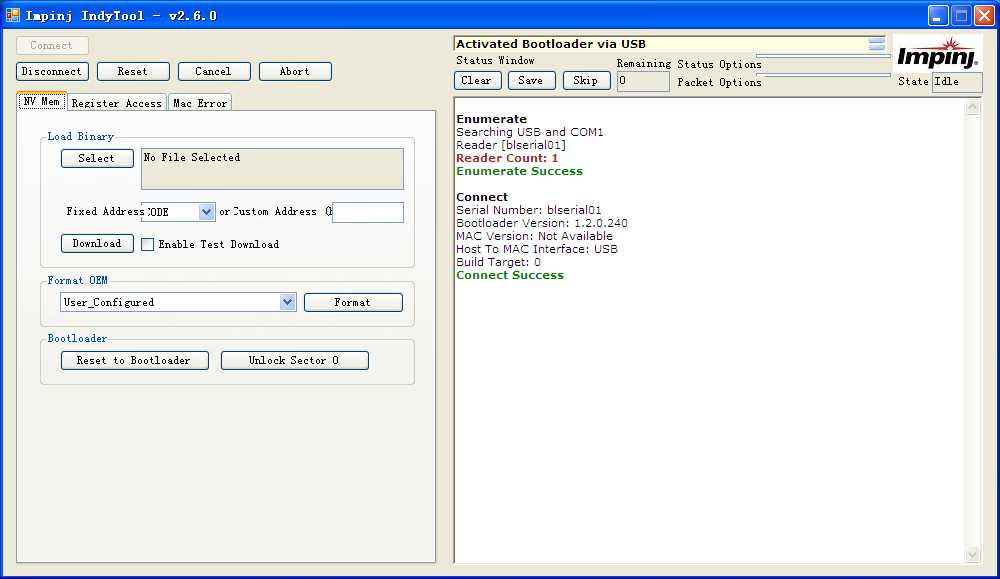This screenshot has width=1000, height=579.
Task: Click the IndyTool application icon in title bar
Action: point(12,15)
